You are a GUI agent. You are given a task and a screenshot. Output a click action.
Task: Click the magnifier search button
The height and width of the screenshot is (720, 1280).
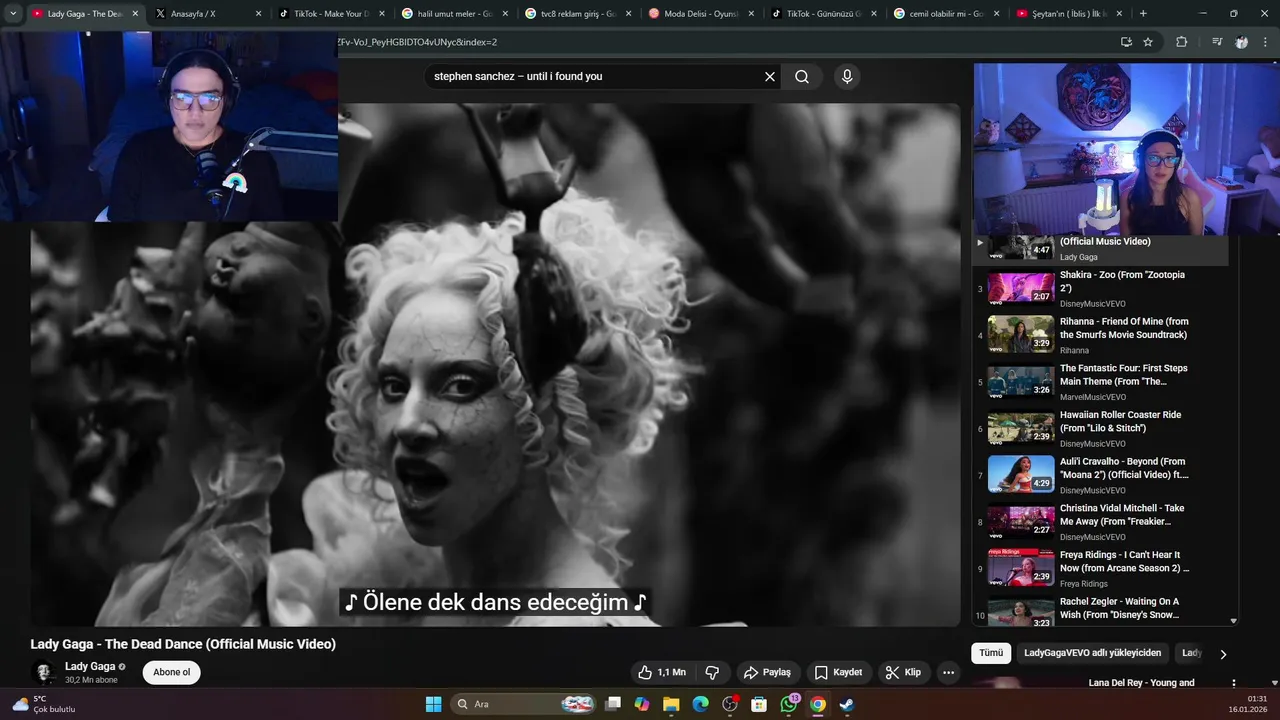[802, 76]
